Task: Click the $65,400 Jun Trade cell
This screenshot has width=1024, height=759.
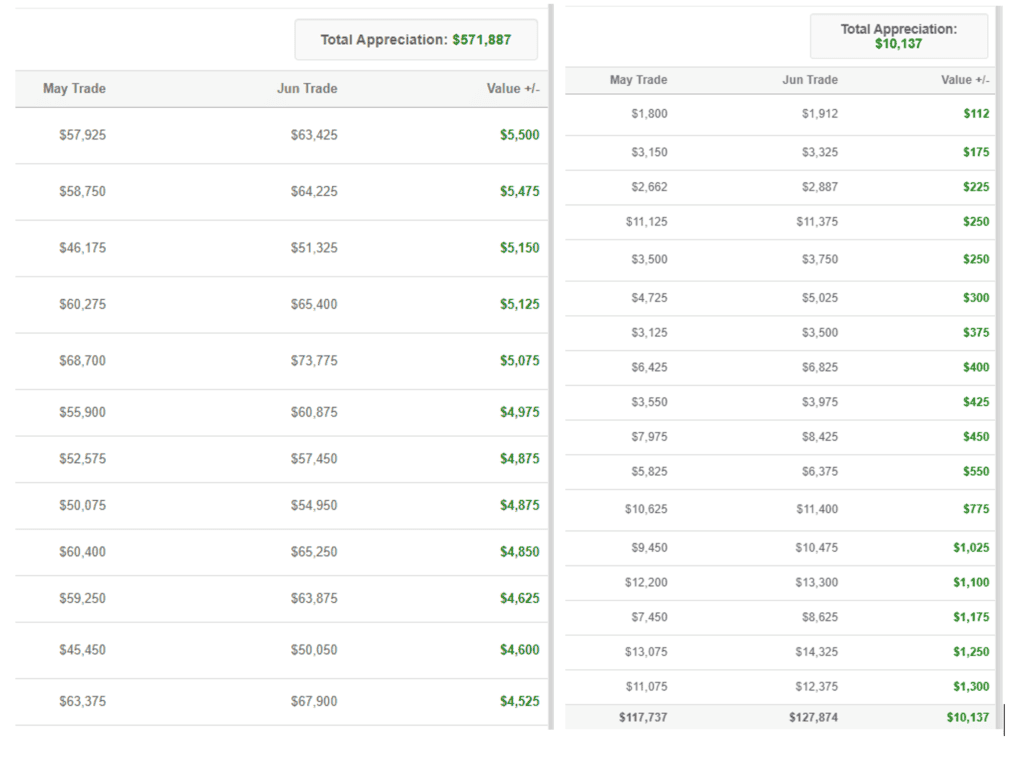Action: click(x=314, y=304)
